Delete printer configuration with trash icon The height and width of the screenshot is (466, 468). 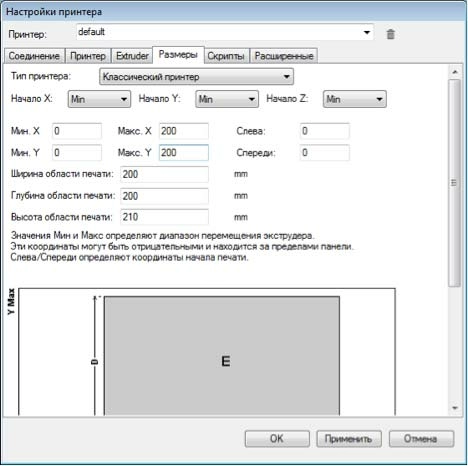(390, 34)
